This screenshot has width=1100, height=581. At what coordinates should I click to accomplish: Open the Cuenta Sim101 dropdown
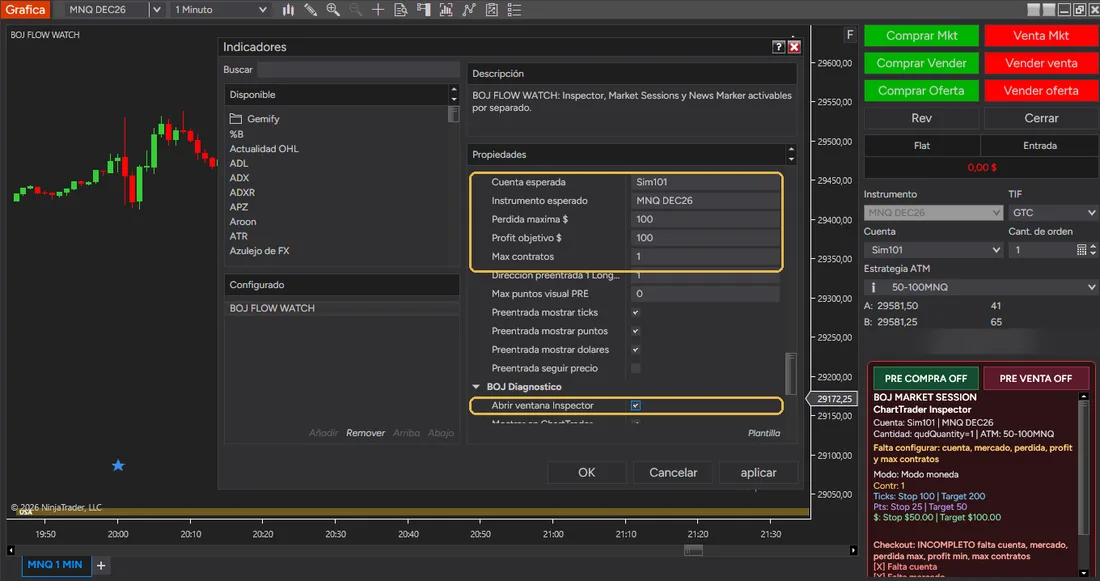(934, 250)
